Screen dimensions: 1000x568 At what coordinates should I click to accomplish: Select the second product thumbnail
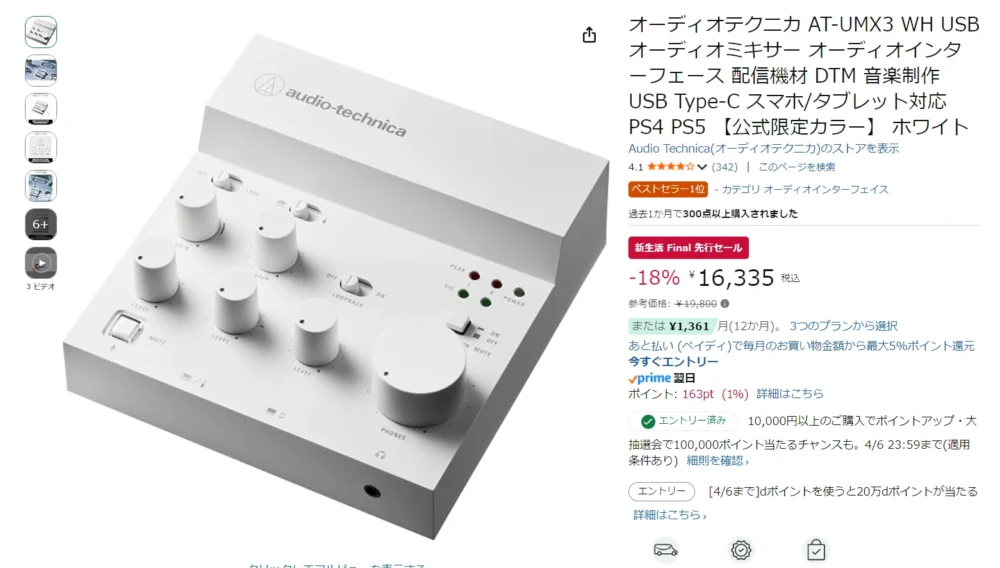[41, 70]
